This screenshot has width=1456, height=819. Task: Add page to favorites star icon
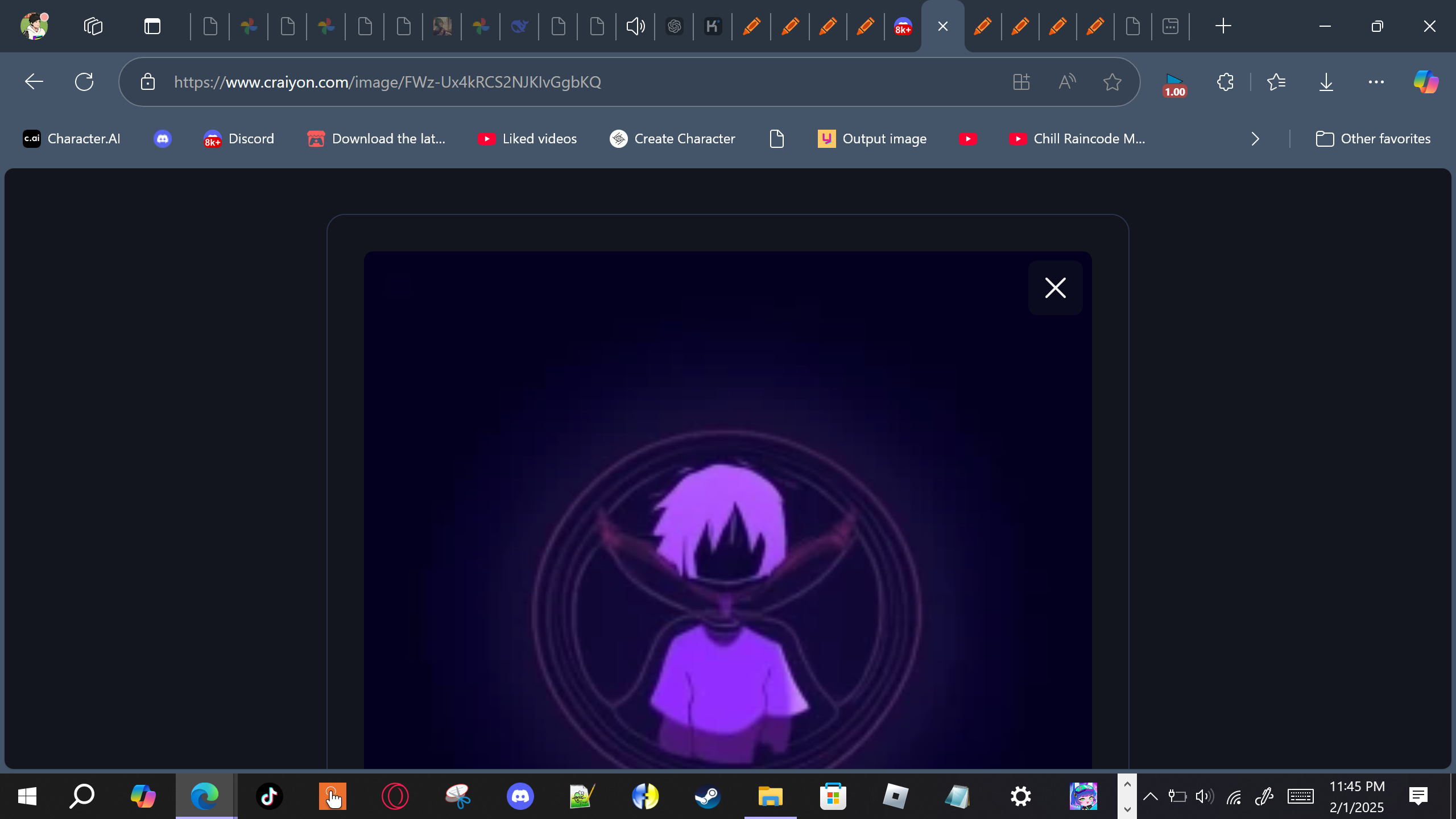(x=1112, y=82)
